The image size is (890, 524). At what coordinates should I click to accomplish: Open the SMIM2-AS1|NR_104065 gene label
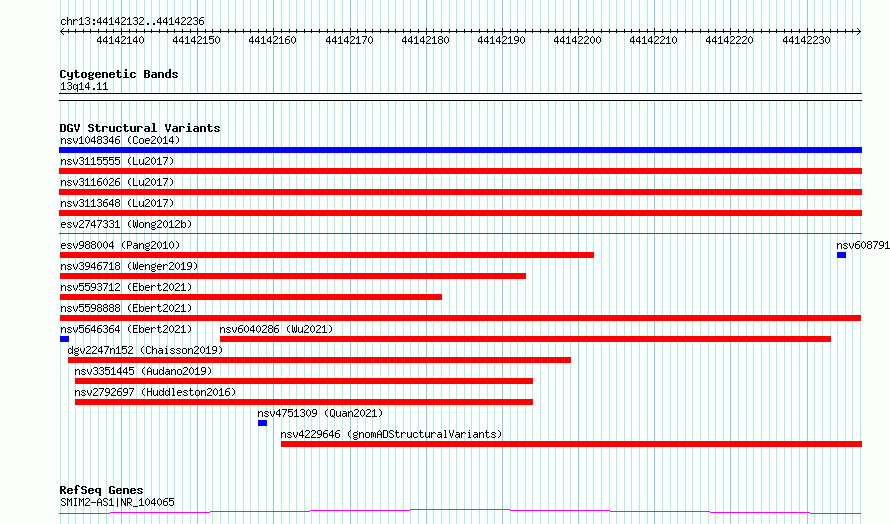pyautogui.click(x=117, y=502)
